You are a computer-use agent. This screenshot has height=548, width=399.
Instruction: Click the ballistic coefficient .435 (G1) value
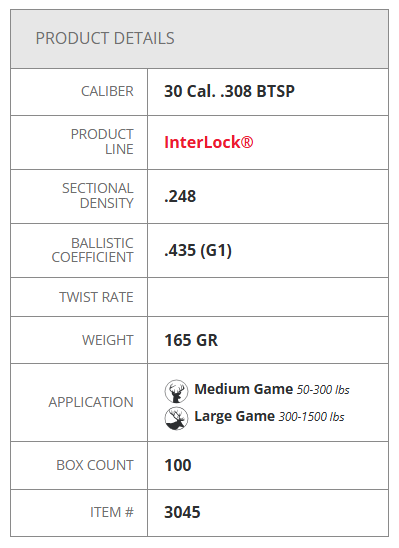pyautogui.click(x=198, y=251)
